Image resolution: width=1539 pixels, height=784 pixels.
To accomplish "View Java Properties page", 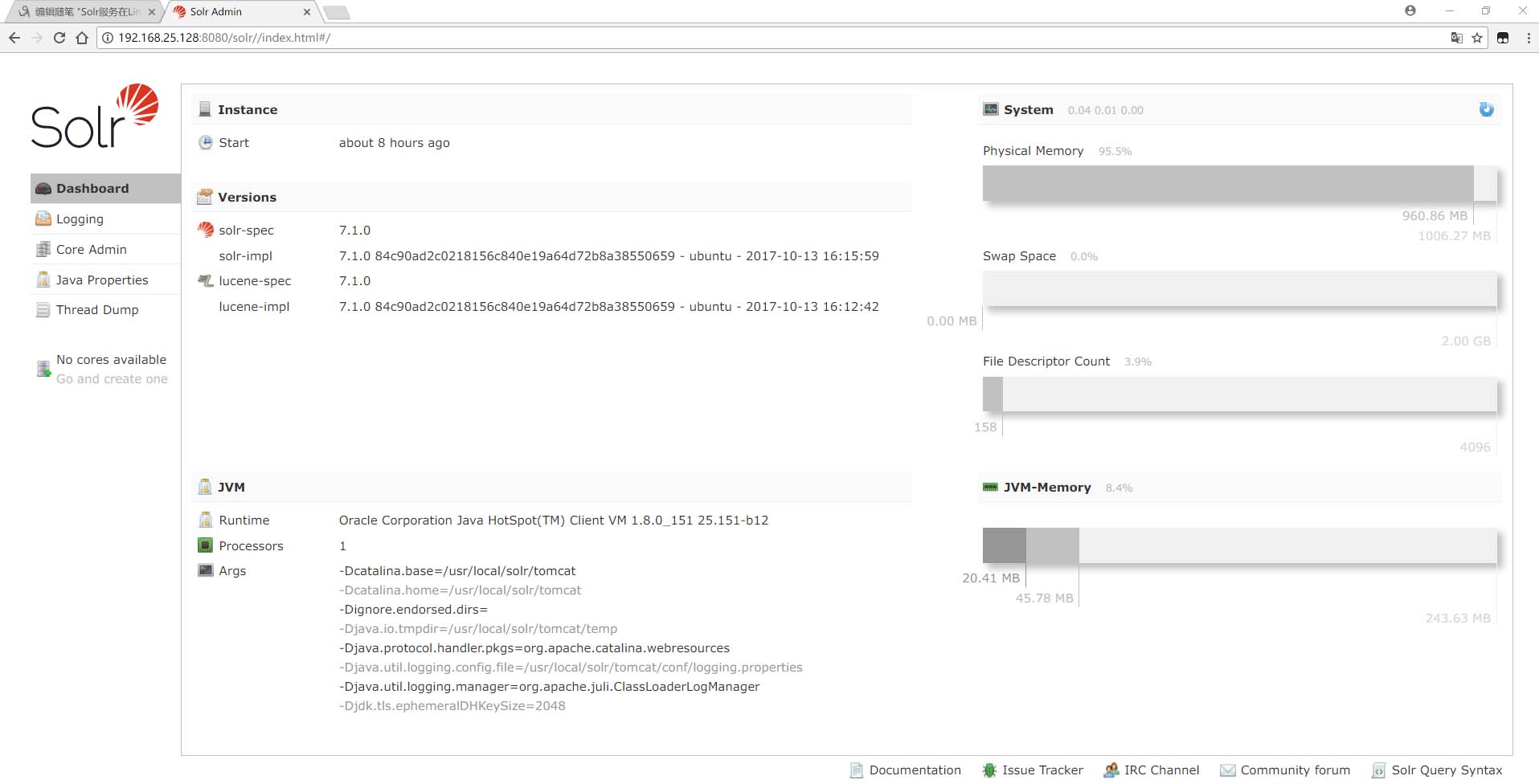I will point(105,280).
